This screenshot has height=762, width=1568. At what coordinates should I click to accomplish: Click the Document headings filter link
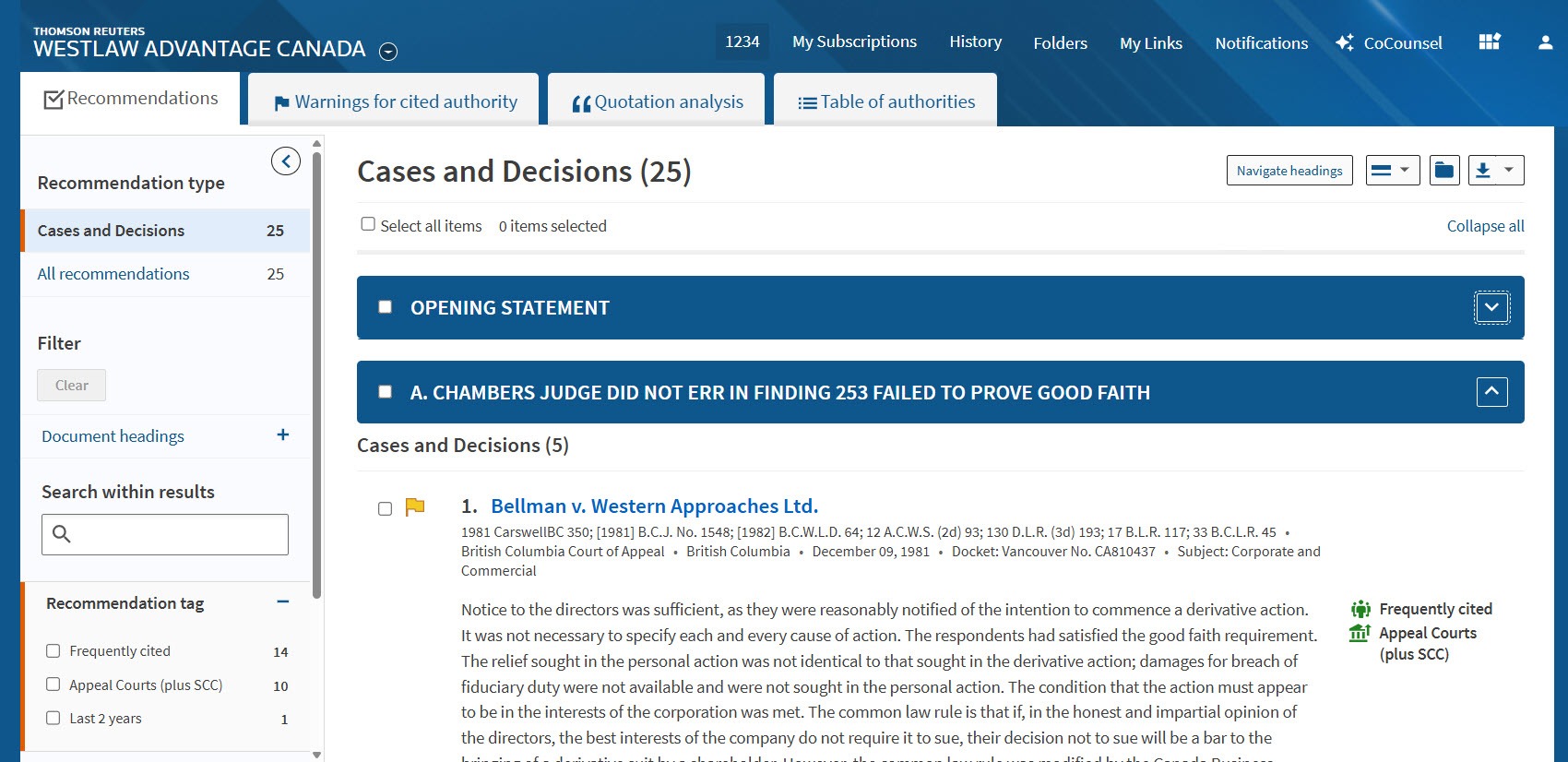(113, 436)
